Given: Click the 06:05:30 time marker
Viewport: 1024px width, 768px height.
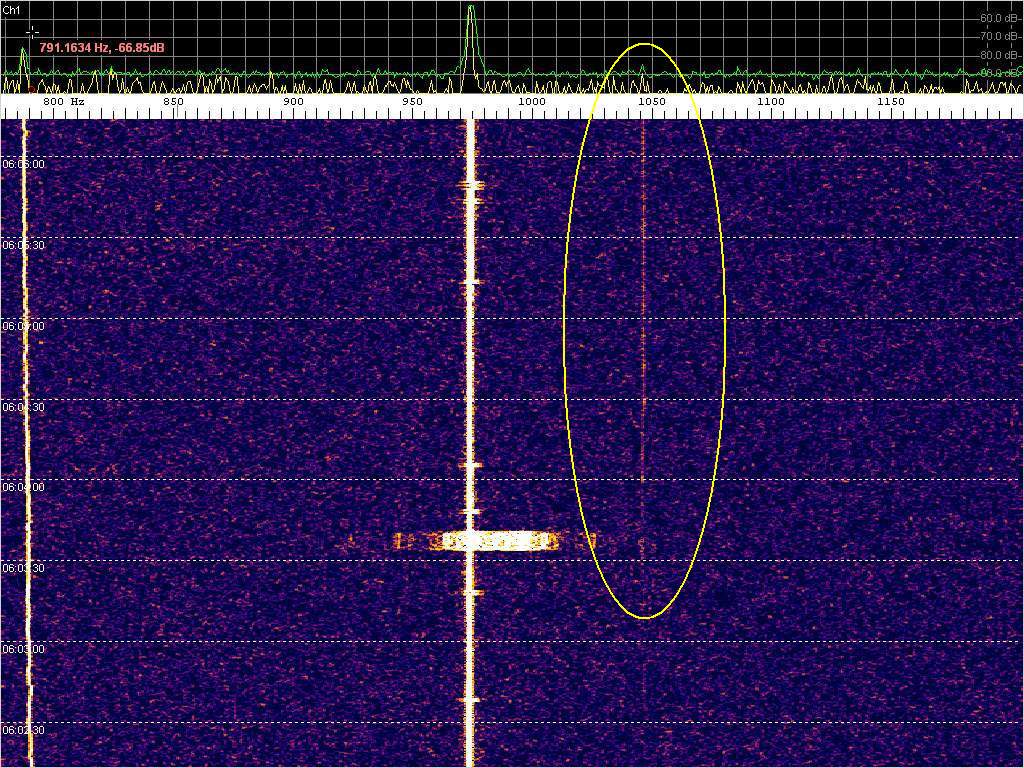Looking at the screenshot, I should pyautogui.click(x=23, y=245).
